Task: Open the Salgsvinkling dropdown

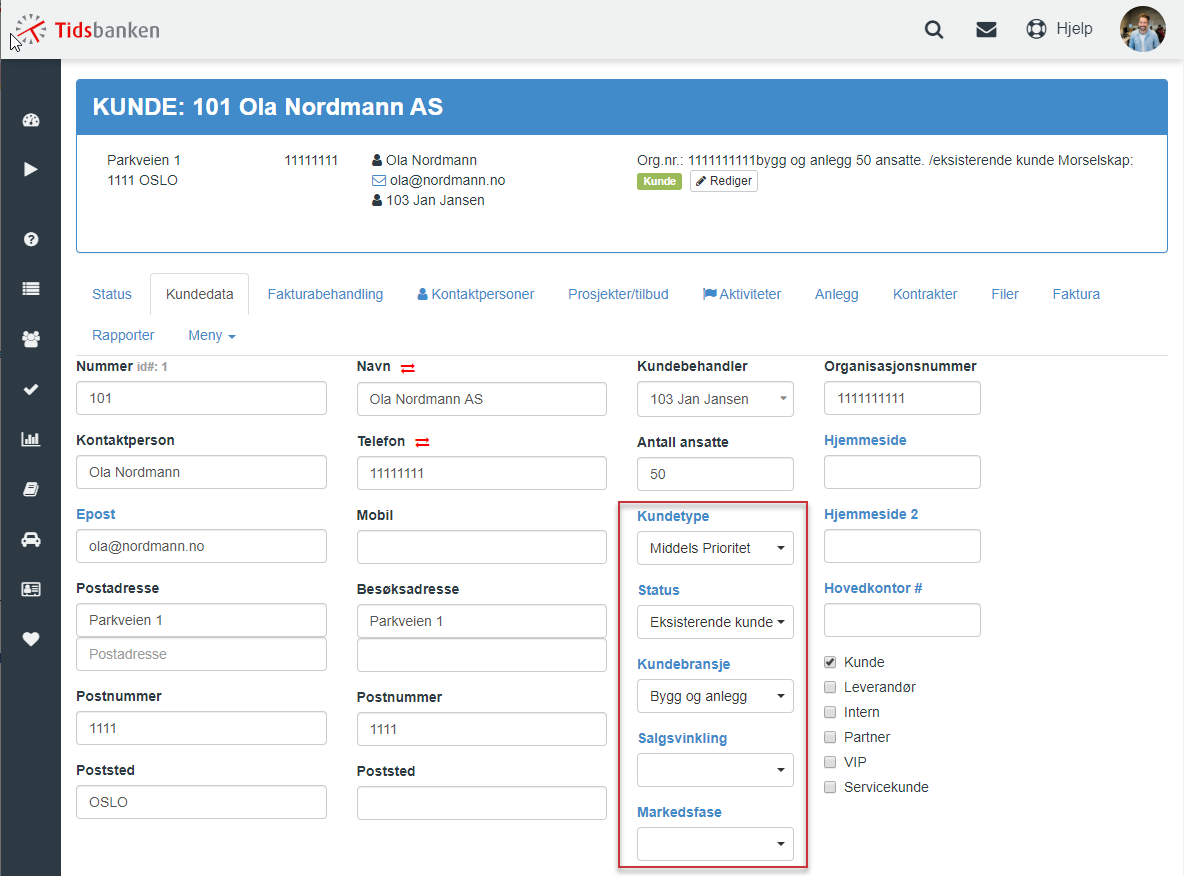Action: tap(715, 770)
